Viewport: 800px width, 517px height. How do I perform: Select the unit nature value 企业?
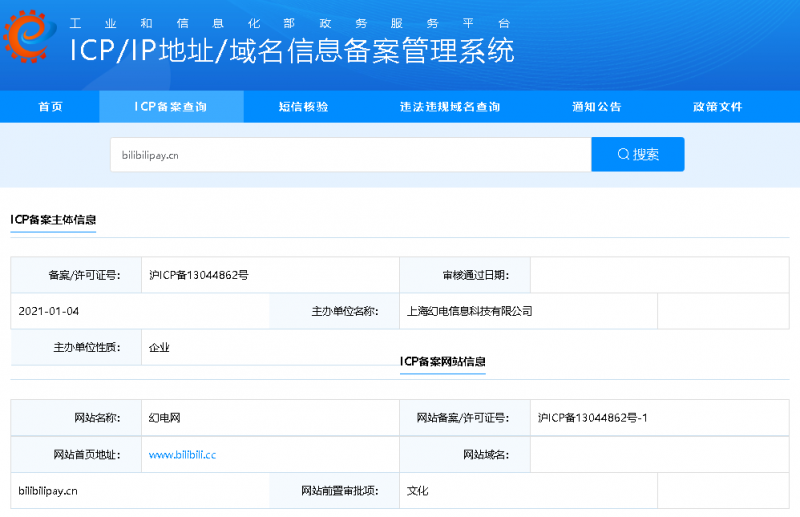click(159, 348)
